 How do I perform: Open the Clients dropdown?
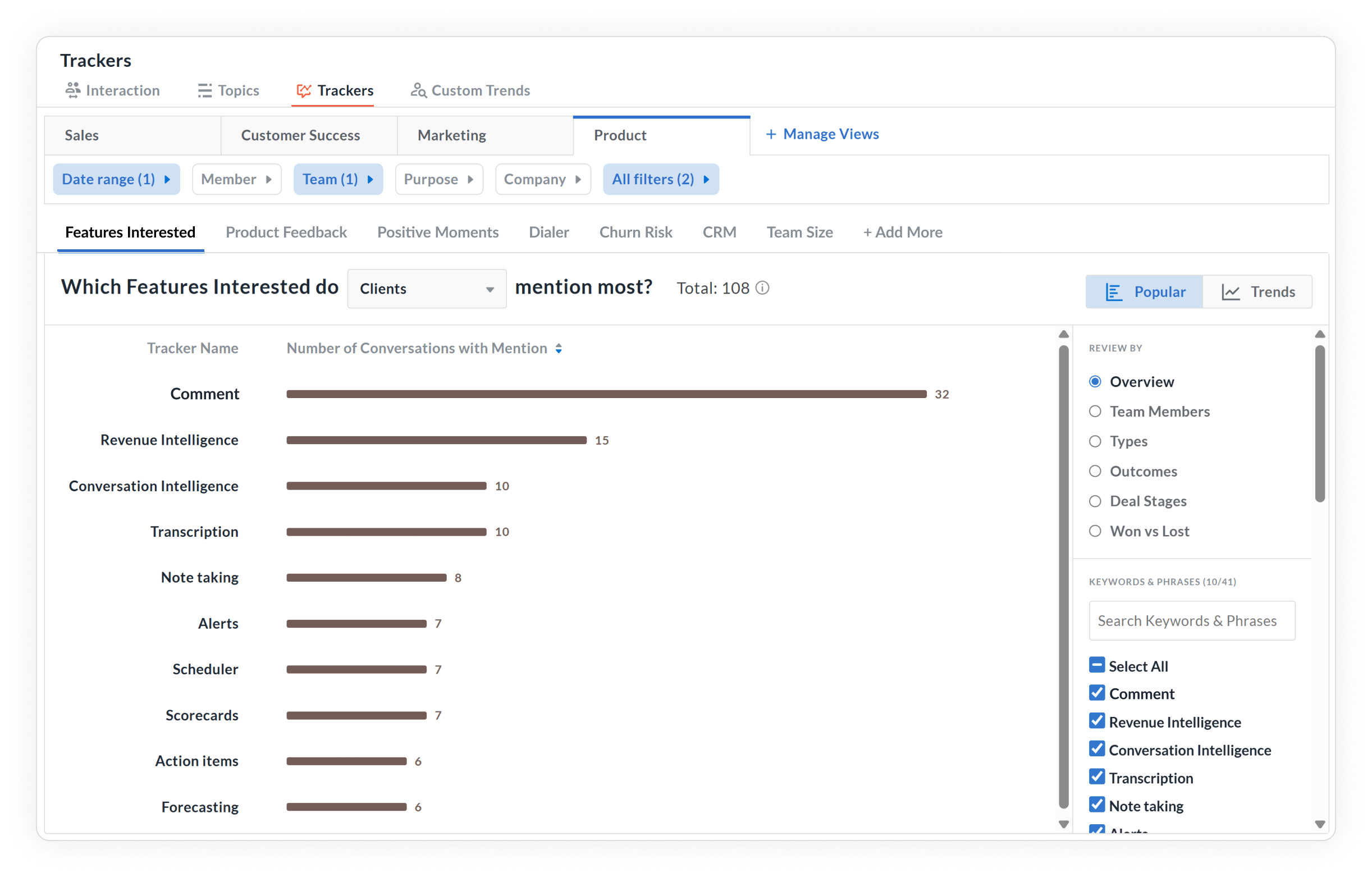[426, 289]
